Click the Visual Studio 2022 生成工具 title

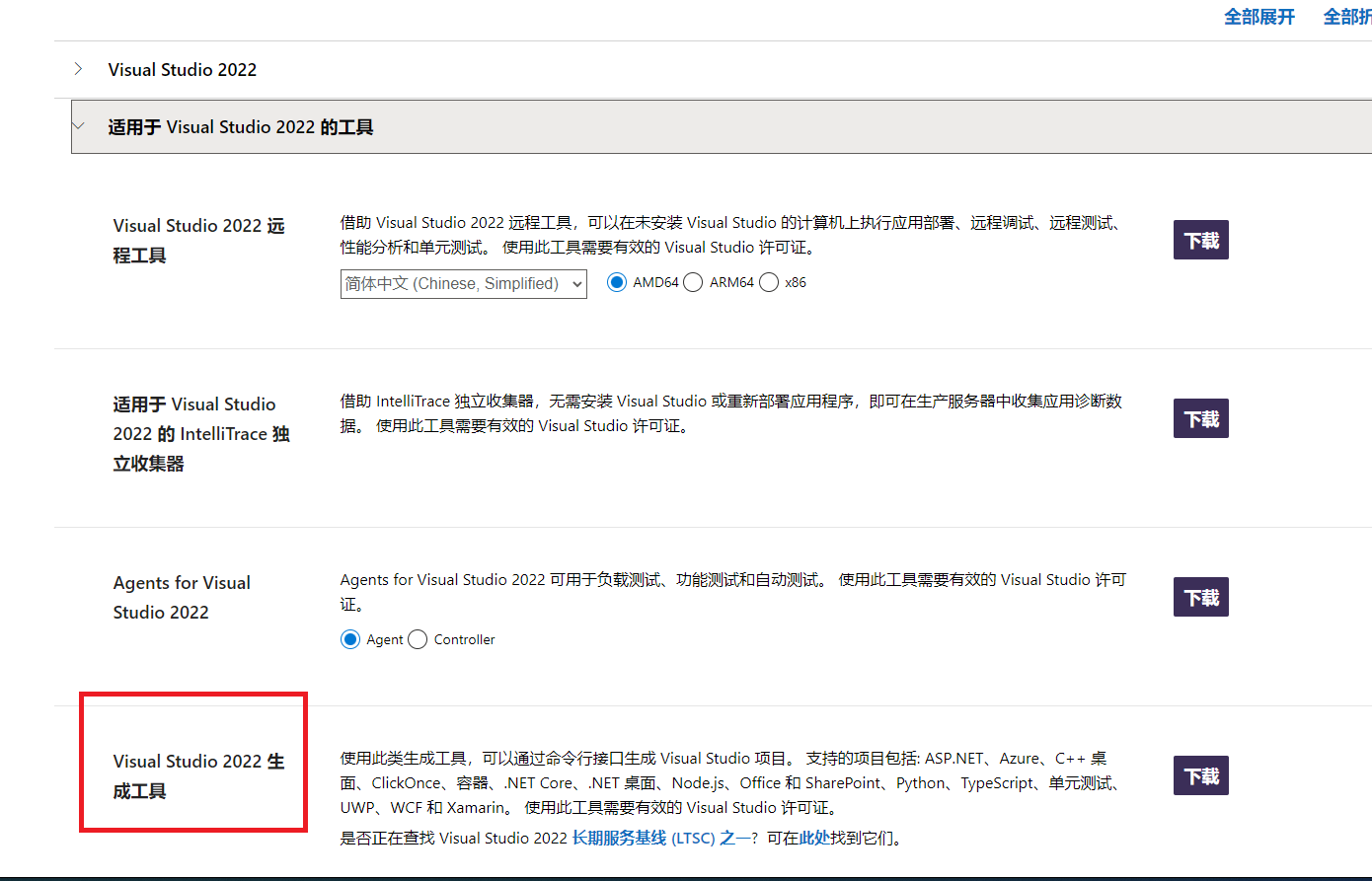pos(198,775)
